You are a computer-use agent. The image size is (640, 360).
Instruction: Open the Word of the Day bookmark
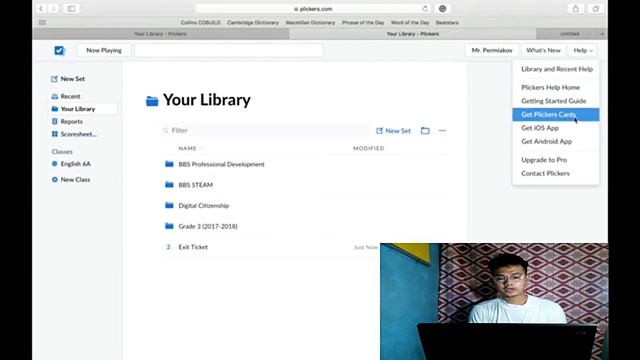(410, 22)
